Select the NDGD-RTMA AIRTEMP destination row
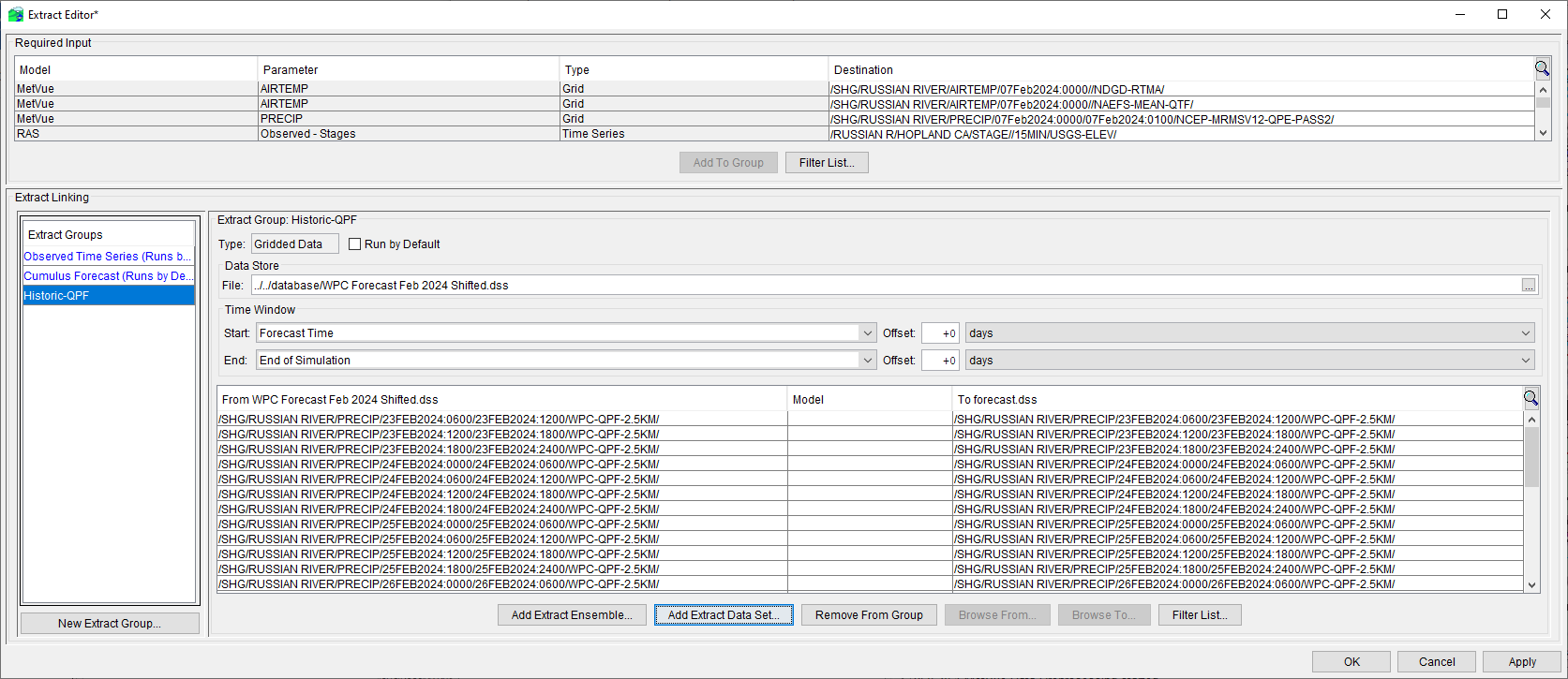 [x=1181, y=89]
